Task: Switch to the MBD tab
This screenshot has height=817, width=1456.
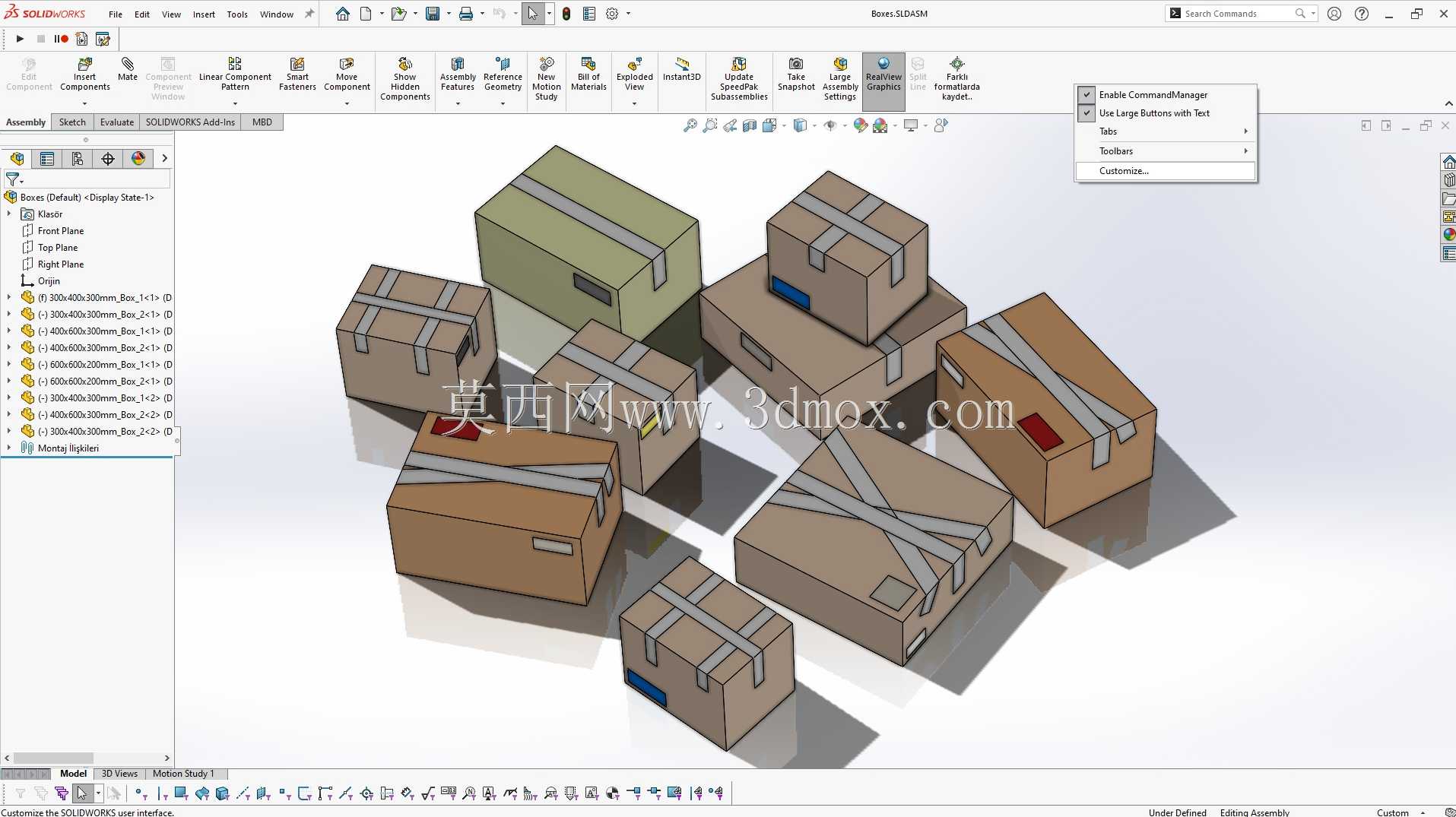Action: [x=262, y=122]
